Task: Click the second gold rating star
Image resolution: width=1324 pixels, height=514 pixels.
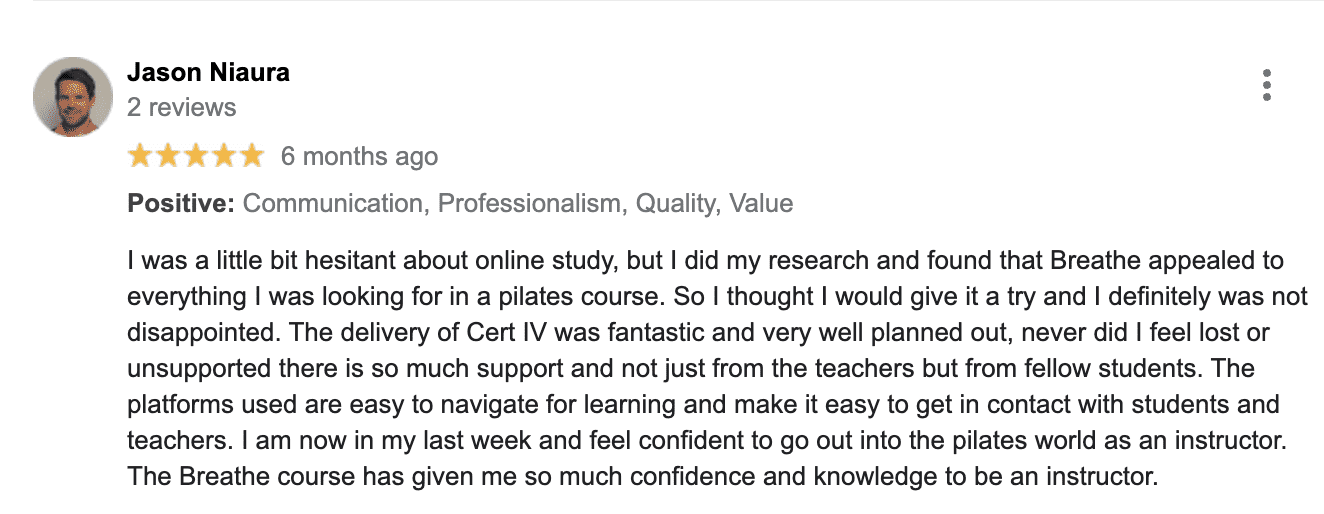Action: 168,156
